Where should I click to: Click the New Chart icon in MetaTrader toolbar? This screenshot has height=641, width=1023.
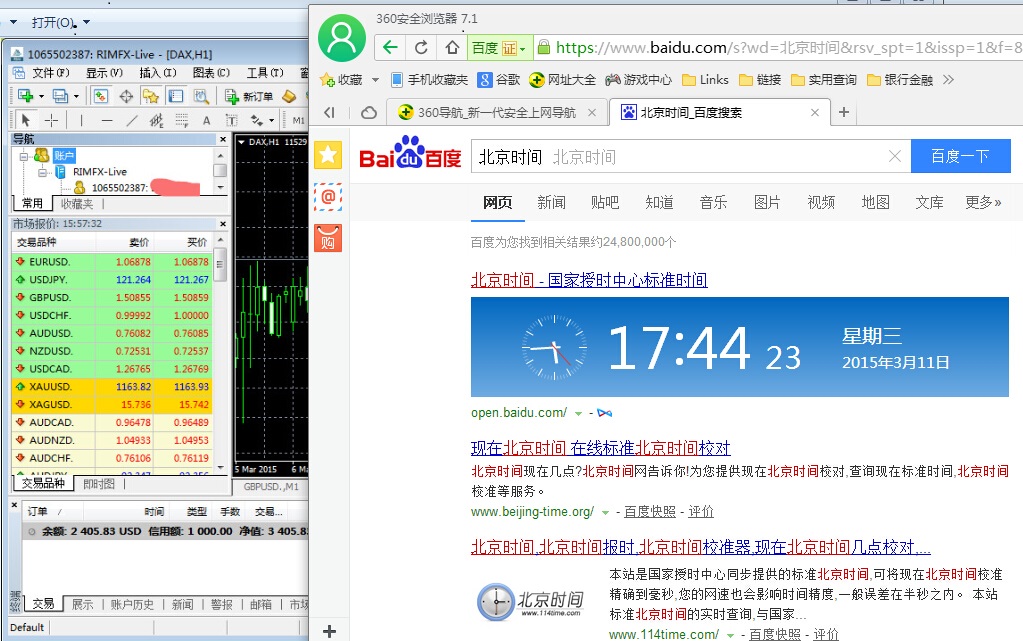click(x=25, y=96)
